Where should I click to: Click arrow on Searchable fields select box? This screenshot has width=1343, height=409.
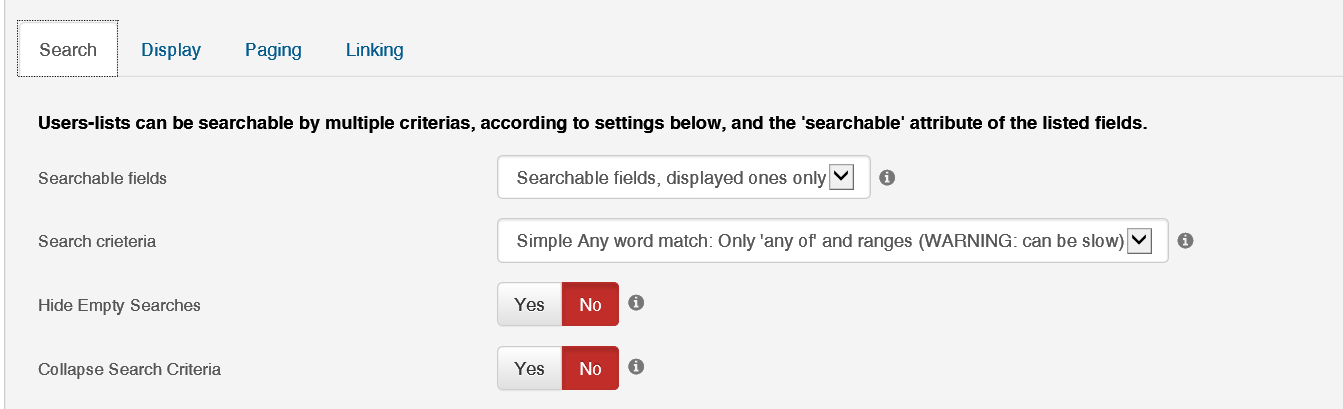[x=842, y=178]
